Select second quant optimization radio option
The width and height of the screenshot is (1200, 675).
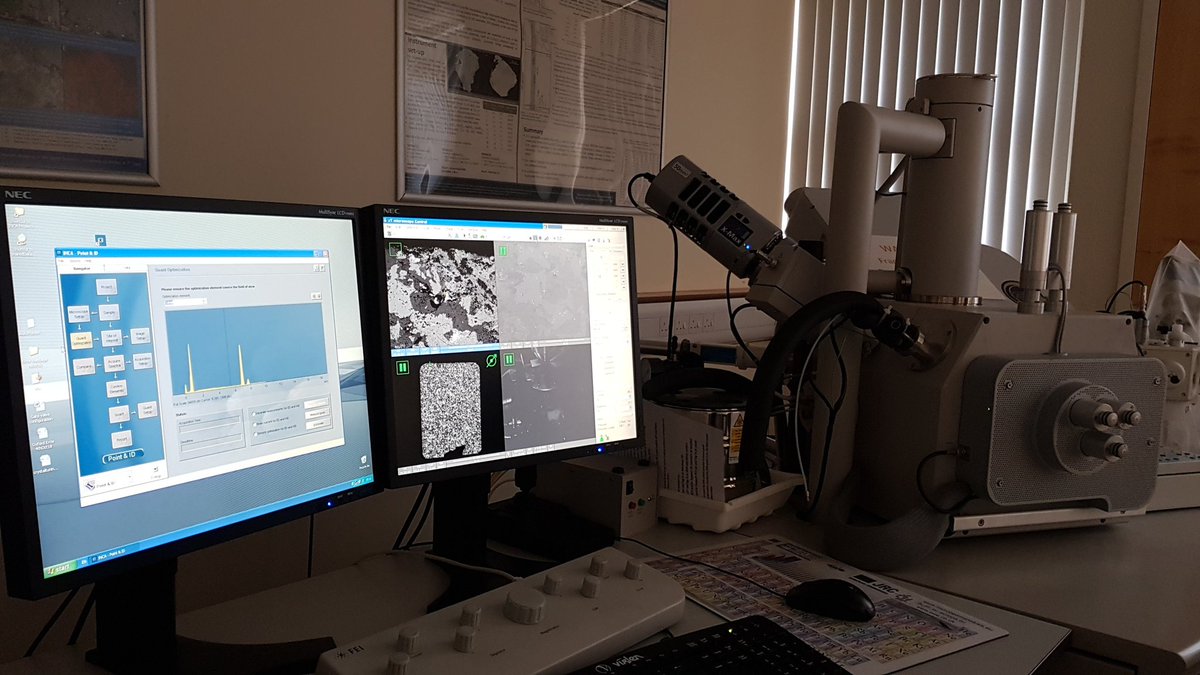click(254, 424)
